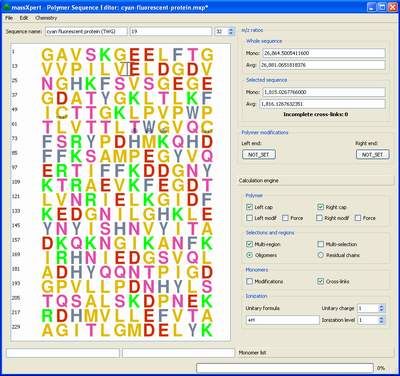Select the R monomer in row 109

pyautogui.click(x=76, y=185)
